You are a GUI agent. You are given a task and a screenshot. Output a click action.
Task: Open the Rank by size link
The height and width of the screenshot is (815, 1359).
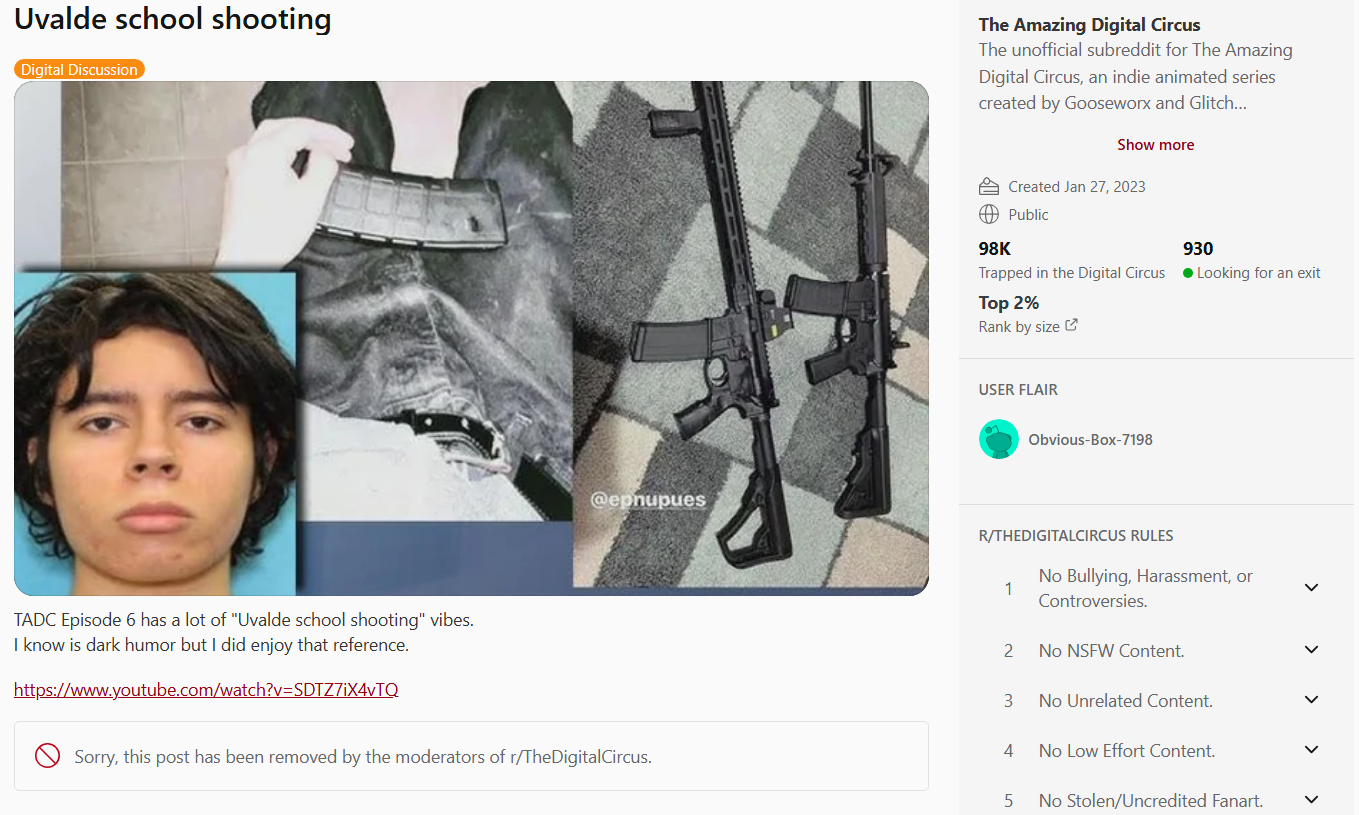(1028, 326)
